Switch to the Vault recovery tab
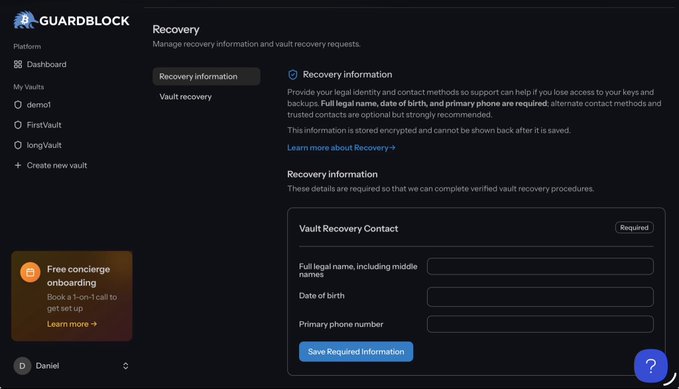Screen dimensions: 679x389 point(185,97)
